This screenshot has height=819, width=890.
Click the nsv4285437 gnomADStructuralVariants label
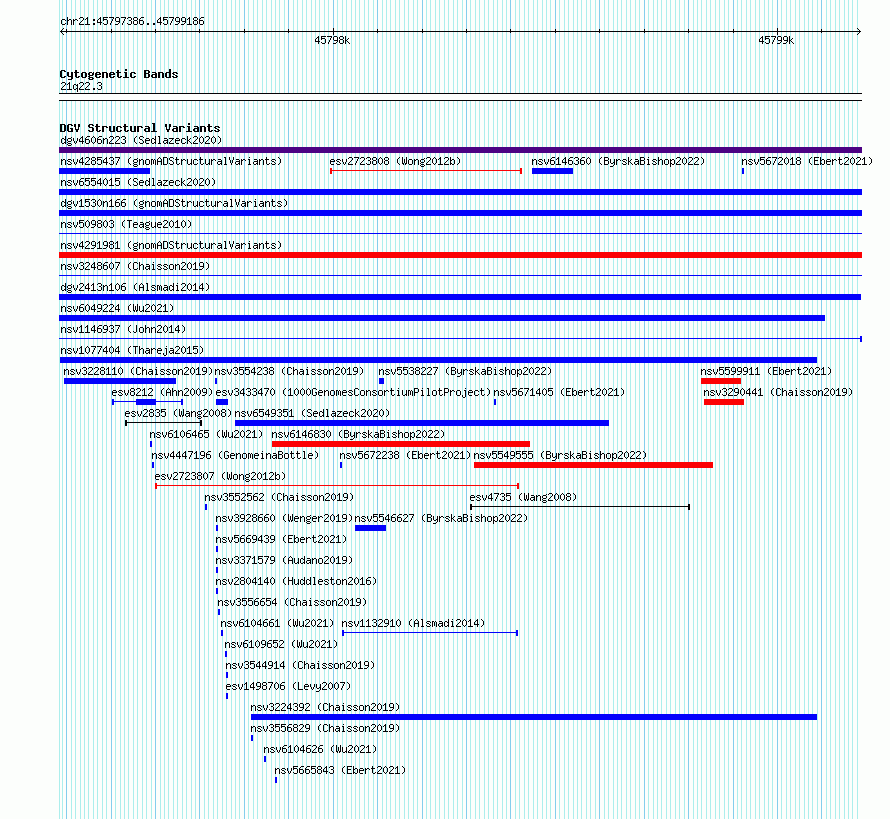pyautogui.click(x=171, y=161)
